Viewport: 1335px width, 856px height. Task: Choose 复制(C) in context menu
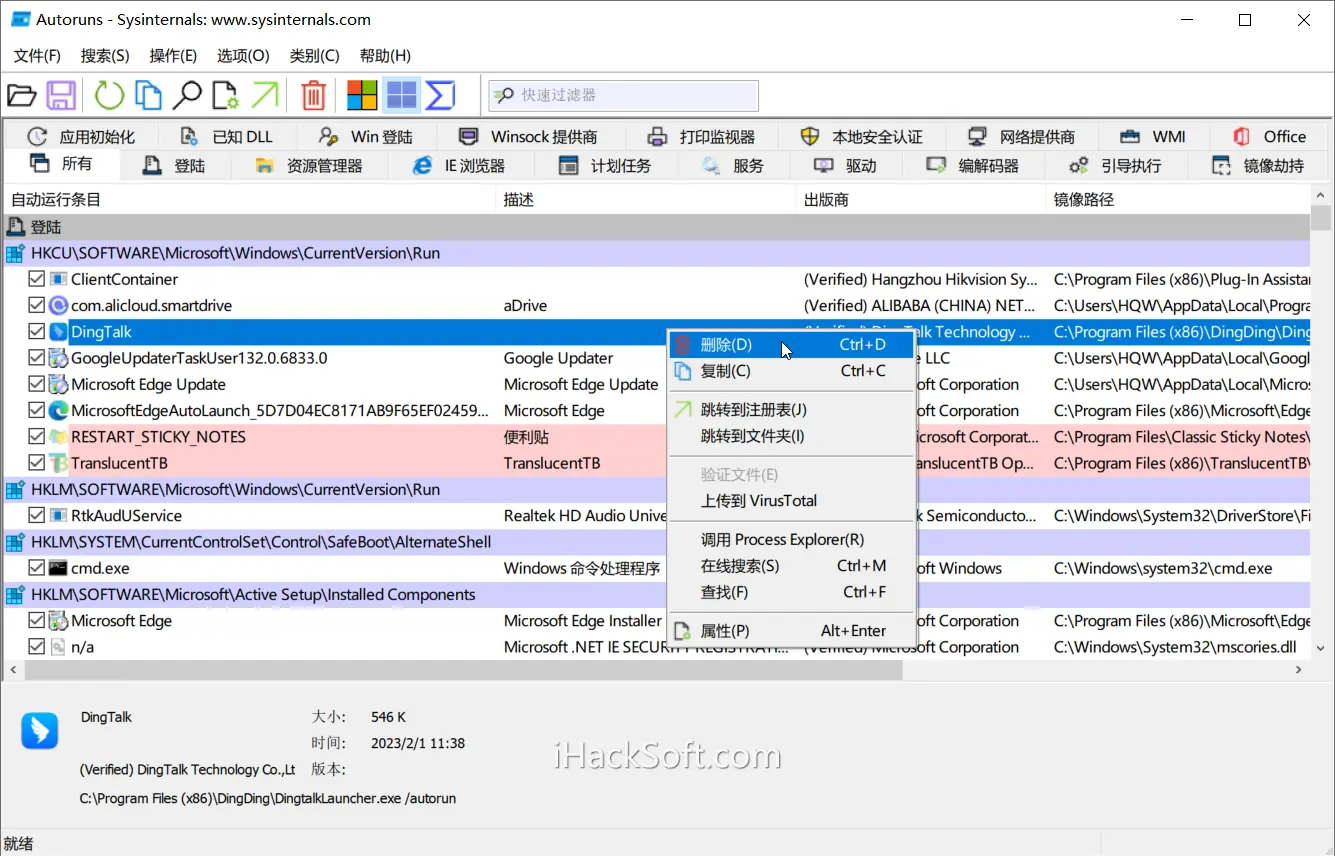[791, 371]
